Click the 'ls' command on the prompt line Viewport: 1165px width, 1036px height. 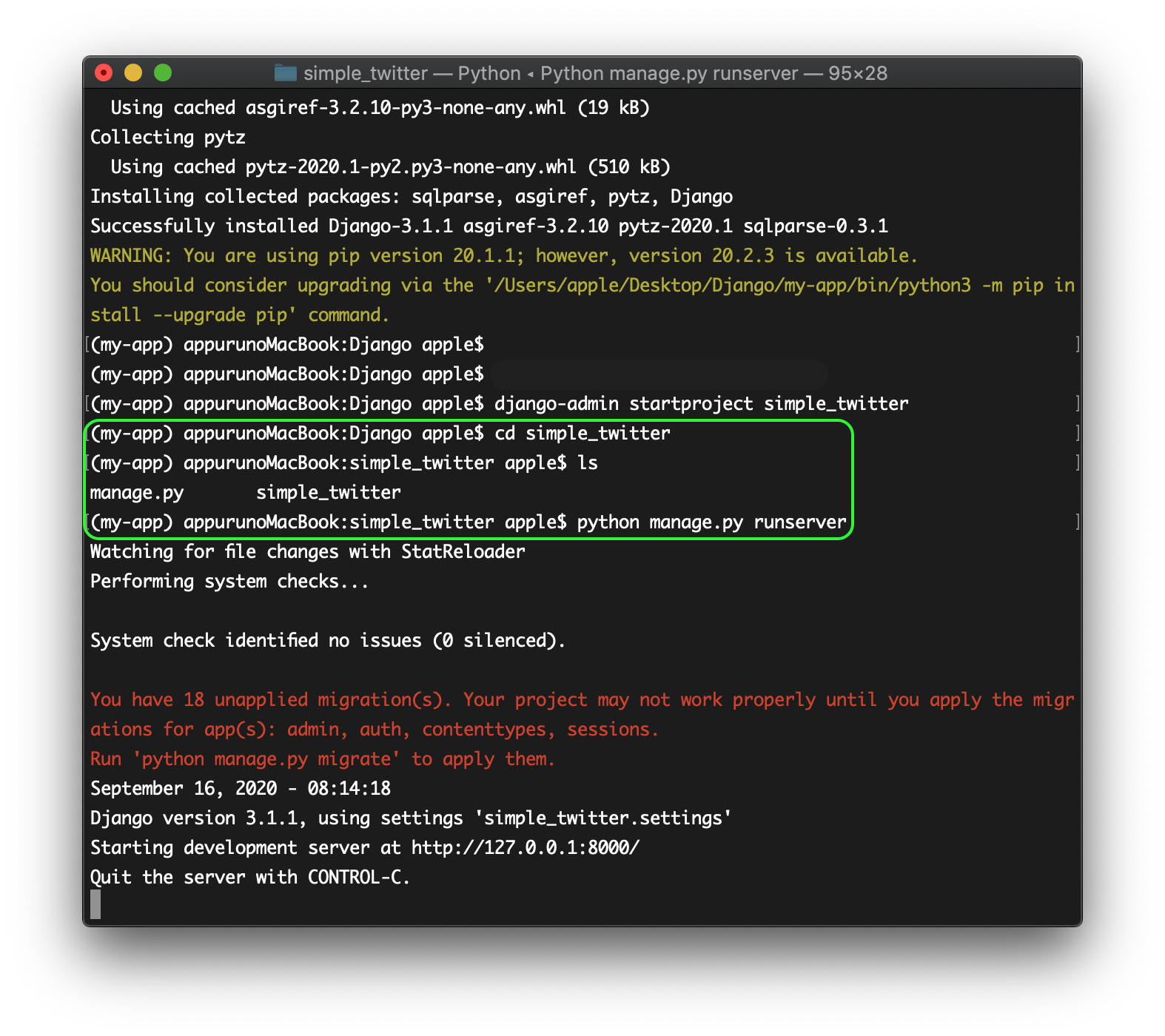tap(588, 463)
